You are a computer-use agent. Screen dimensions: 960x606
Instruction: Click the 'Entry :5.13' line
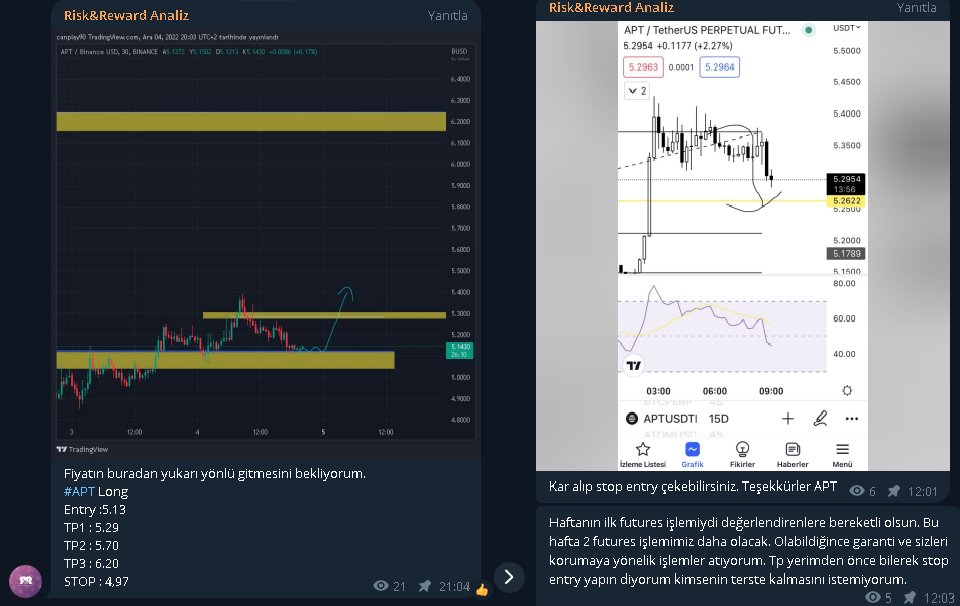click(x=94, y=509)
